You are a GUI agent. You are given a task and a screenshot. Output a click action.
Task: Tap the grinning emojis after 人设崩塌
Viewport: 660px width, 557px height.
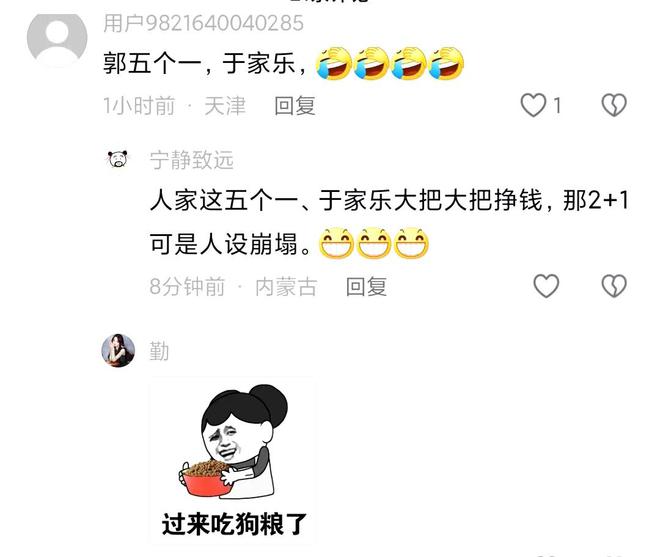click(x=374, y=243)
